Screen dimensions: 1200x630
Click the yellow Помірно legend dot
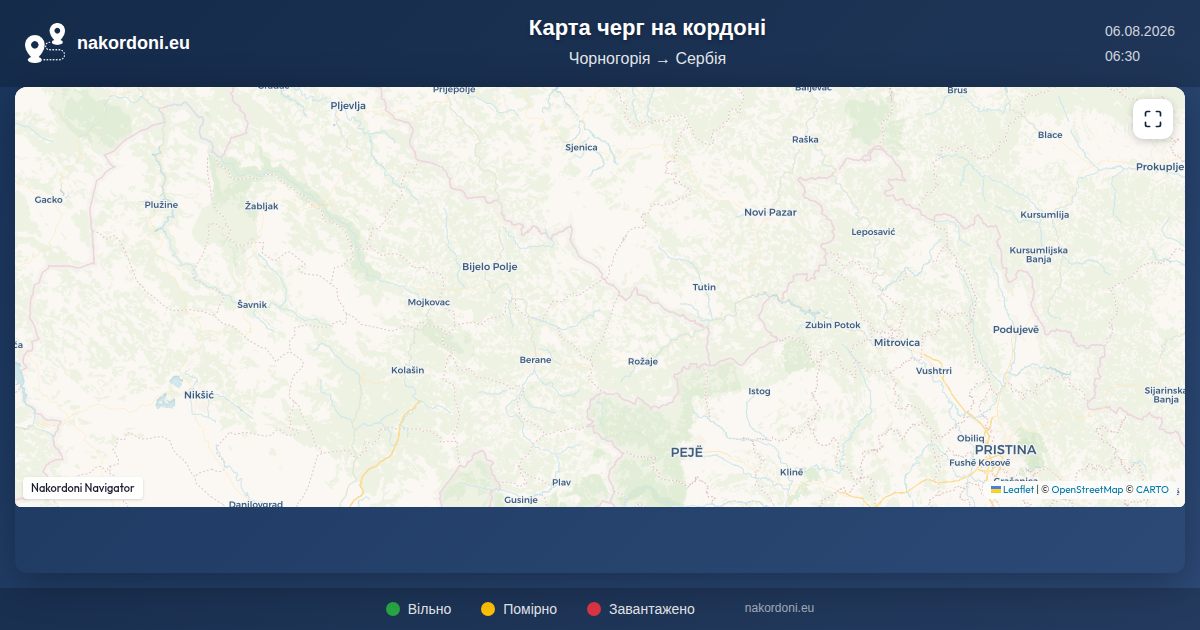(488, 609)
